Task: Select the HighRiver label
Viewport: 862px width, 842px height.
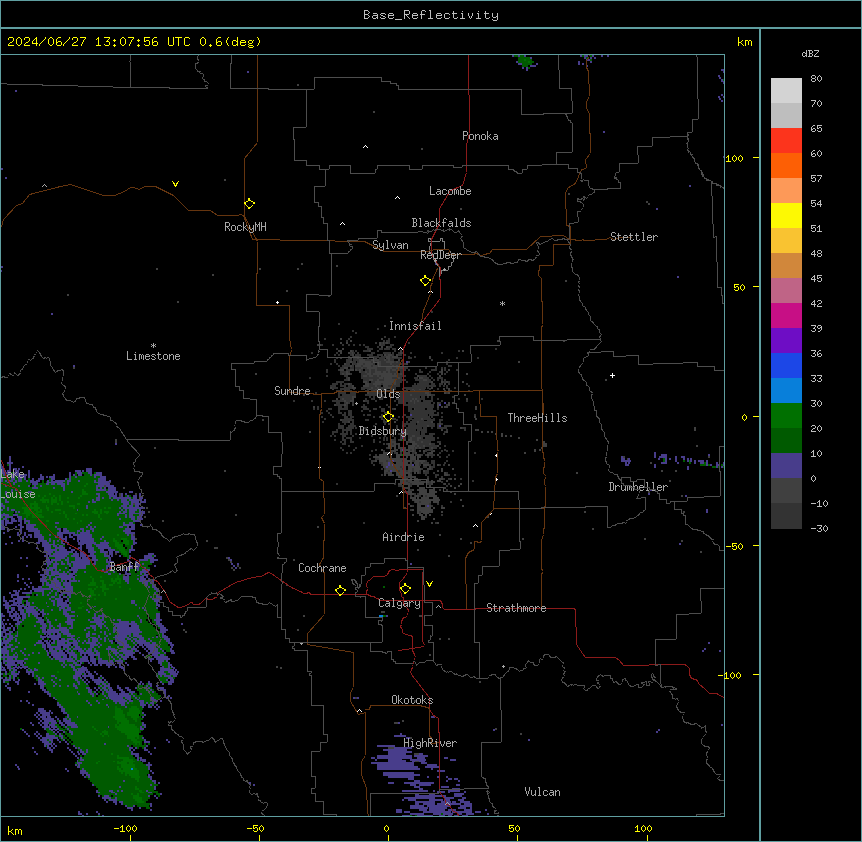Action: 430,743
